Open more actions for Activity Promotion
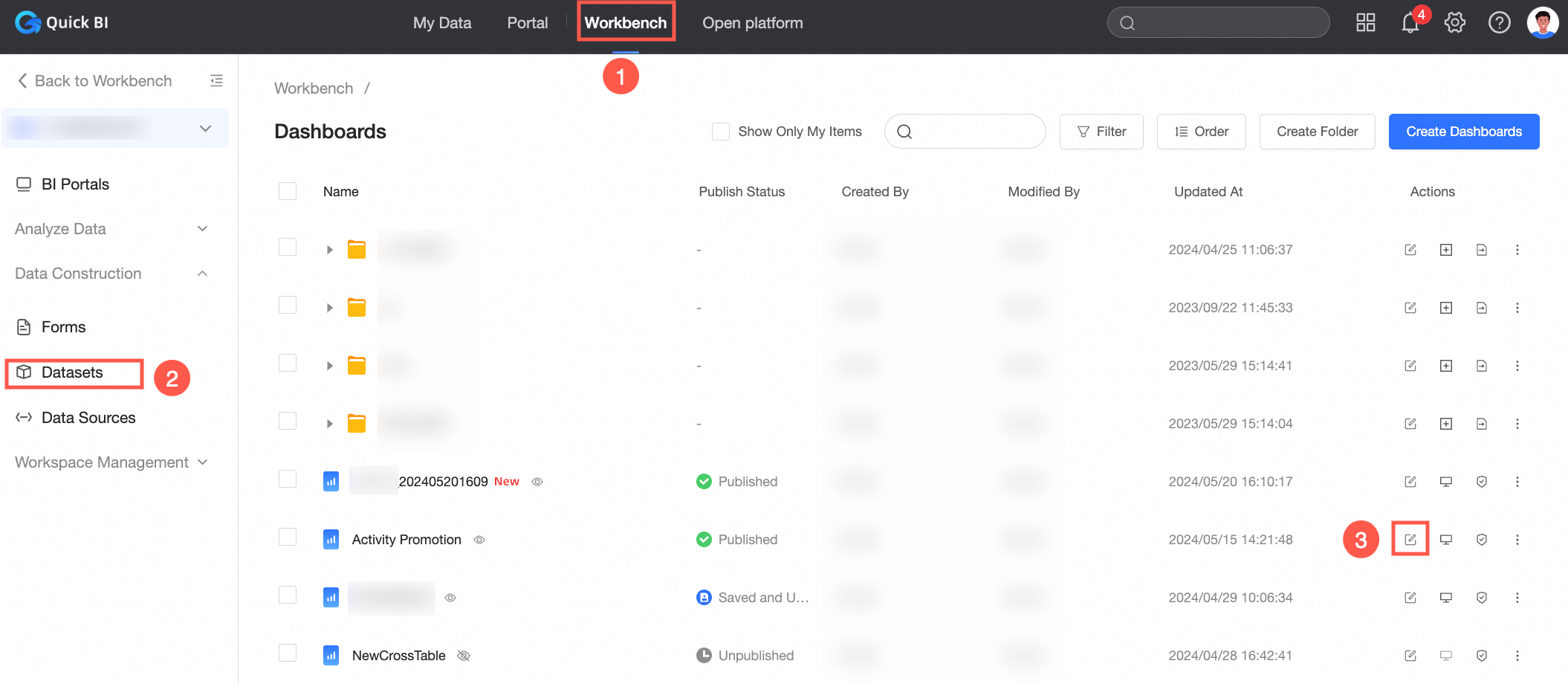The image size is (1568, 684). pos(1517,540)
